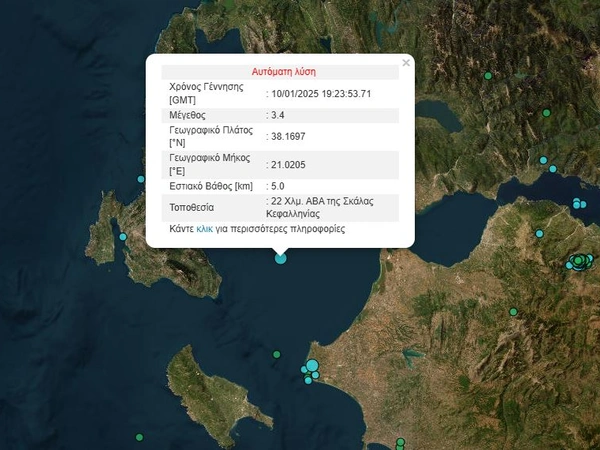
Task: Click the cyan marker pair at far right coast
Action: click(x=577, y=204)
